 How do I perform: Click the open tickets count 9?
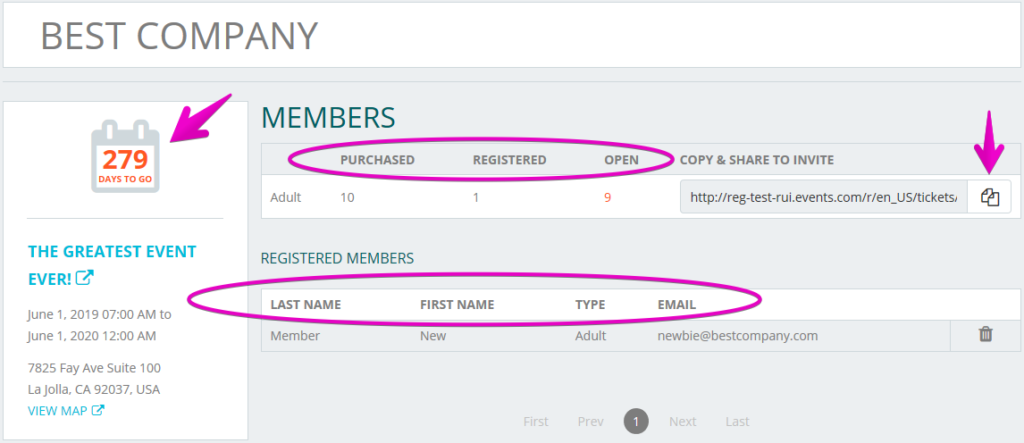tap(607, 197)
